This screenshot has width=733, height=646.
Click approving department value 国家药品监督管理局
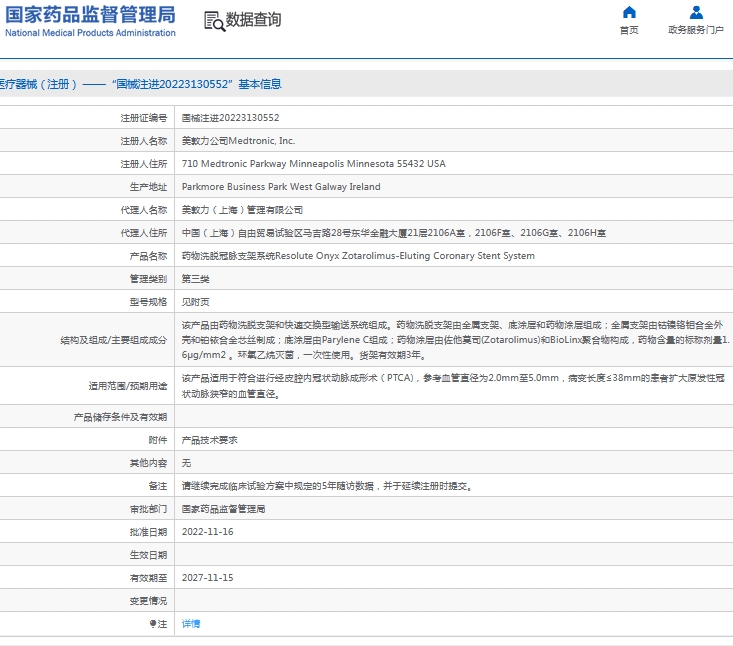[223, 509]
